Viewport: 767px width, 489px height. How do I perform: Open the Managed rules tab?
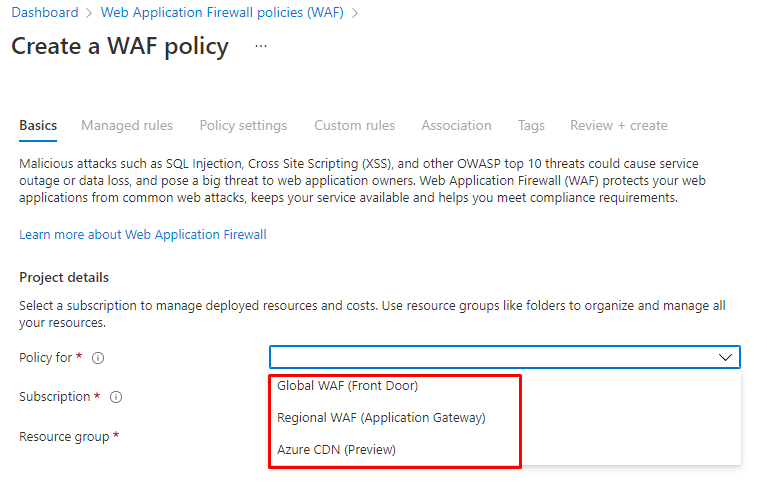coord(127,125)
